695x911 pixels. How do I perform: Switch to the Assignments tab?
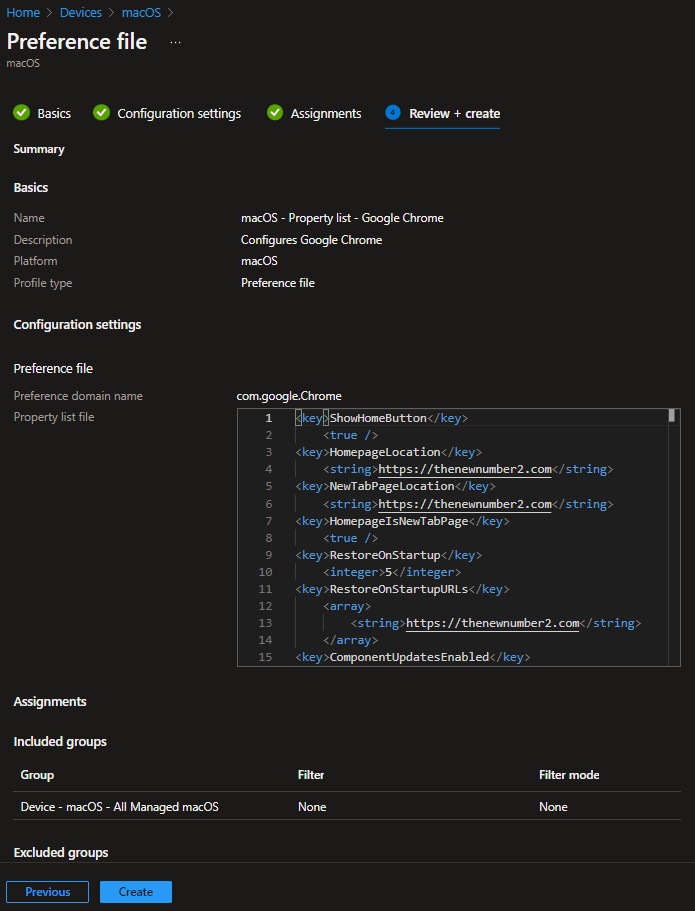pos(326,114)
